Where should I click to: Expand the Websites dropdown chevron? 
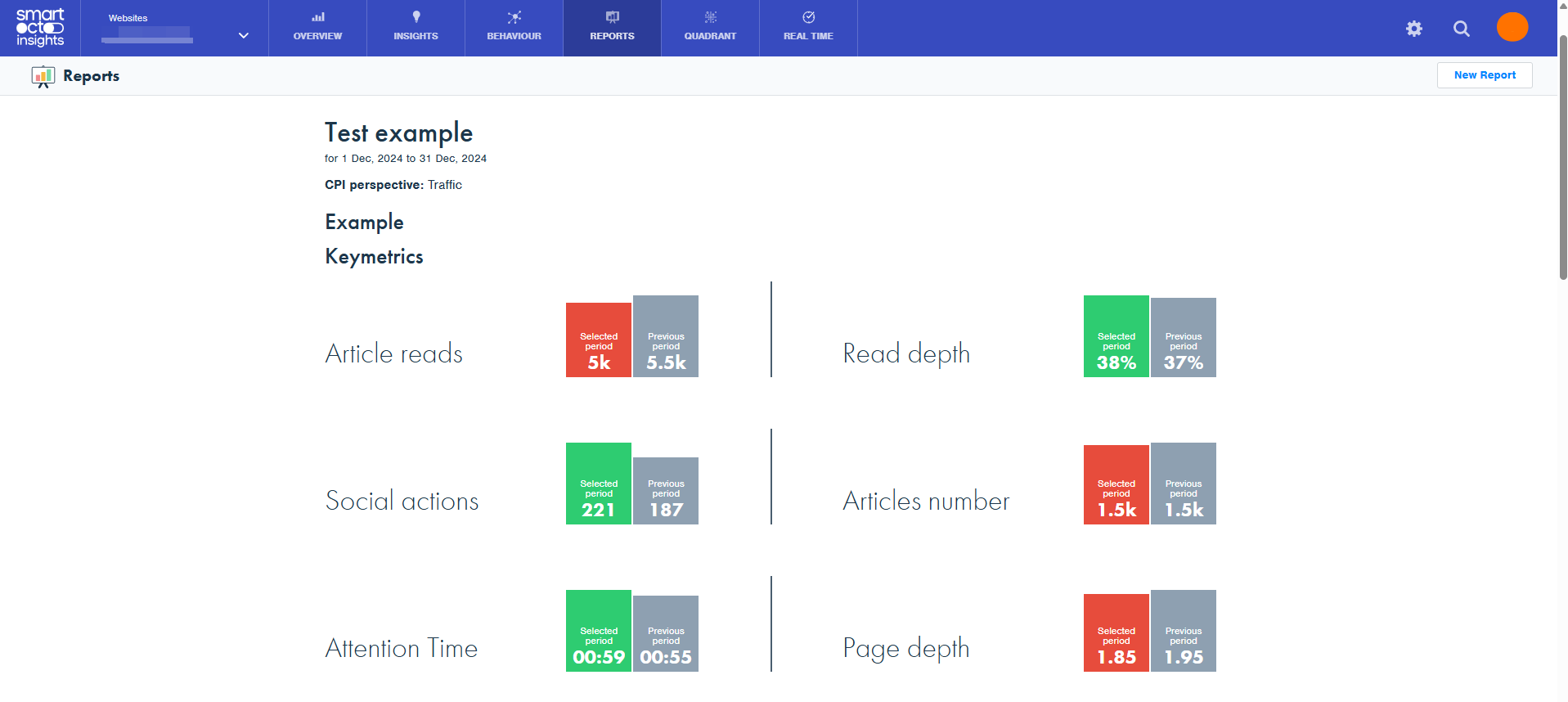(243, 35)
